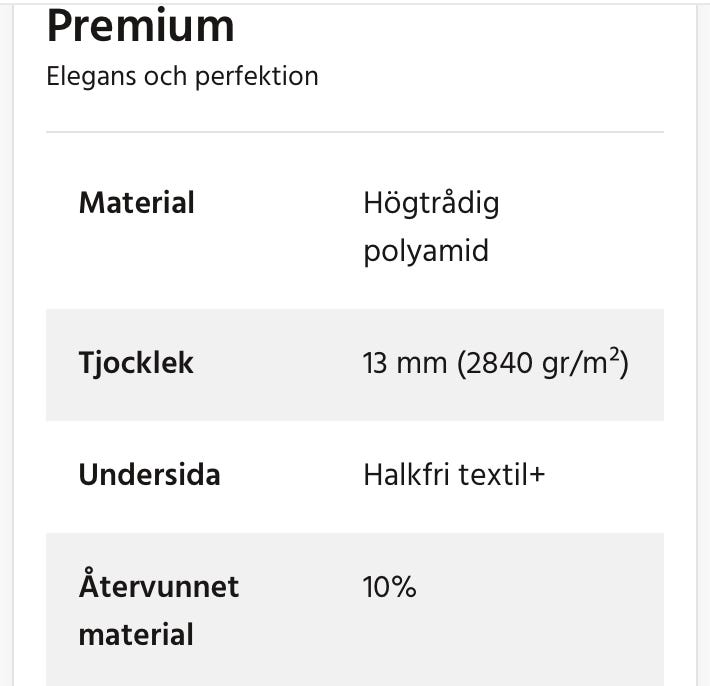
Task: Click the plus sign after textil
Action: coord(537,474)
